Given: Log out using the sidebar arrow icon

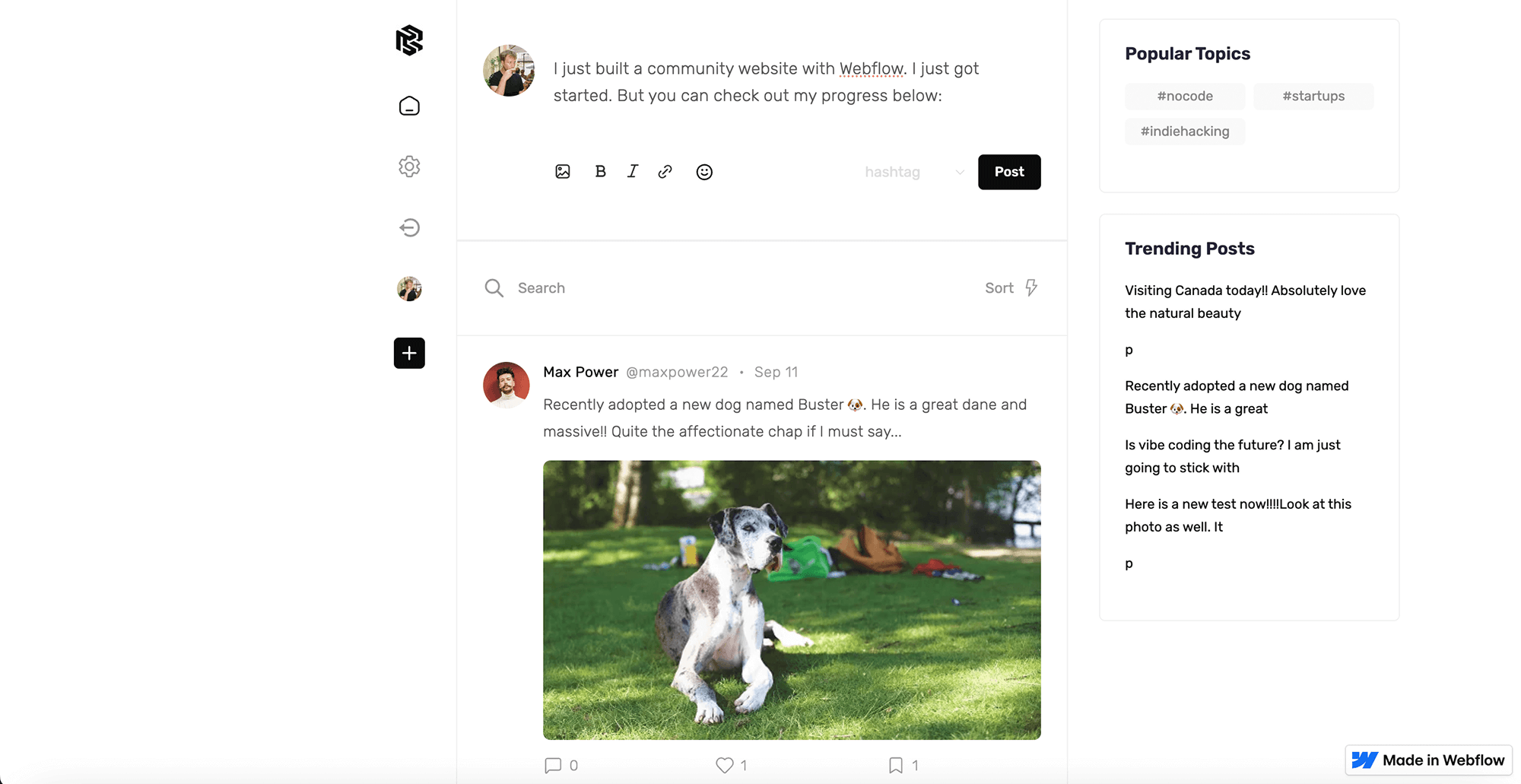Looking at the screenshot, I should tap(409, 227).
